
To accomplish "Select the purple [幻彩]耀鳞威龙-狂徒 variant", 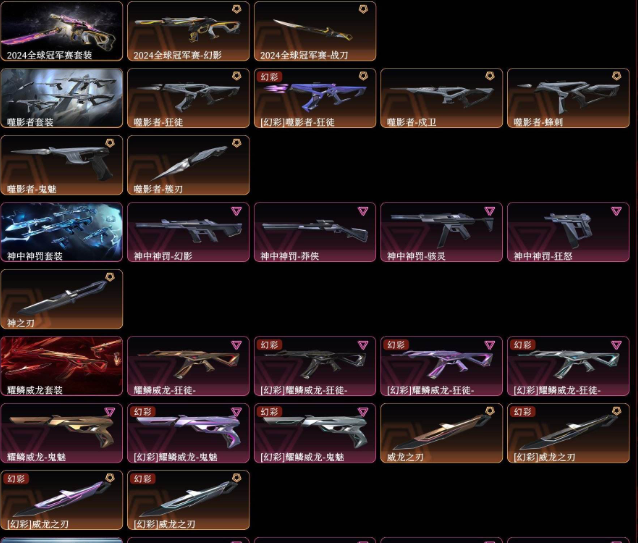I will [441, 366].
